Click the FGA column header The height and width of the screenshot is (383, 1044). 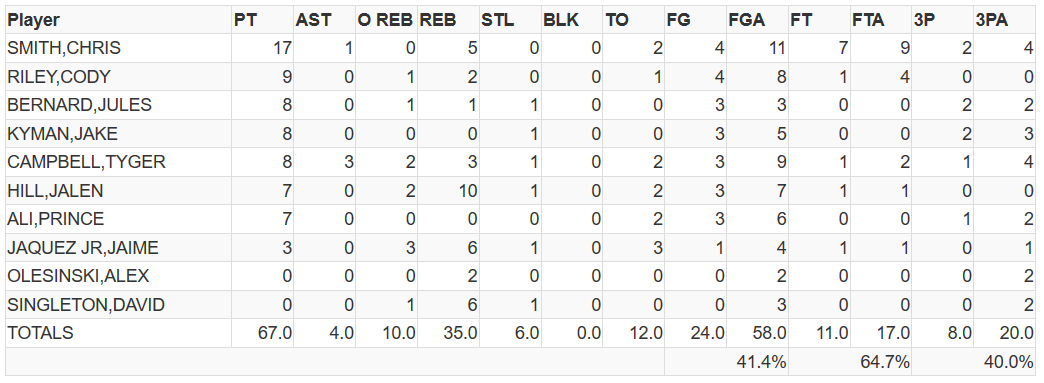click(x=758, y=20)
